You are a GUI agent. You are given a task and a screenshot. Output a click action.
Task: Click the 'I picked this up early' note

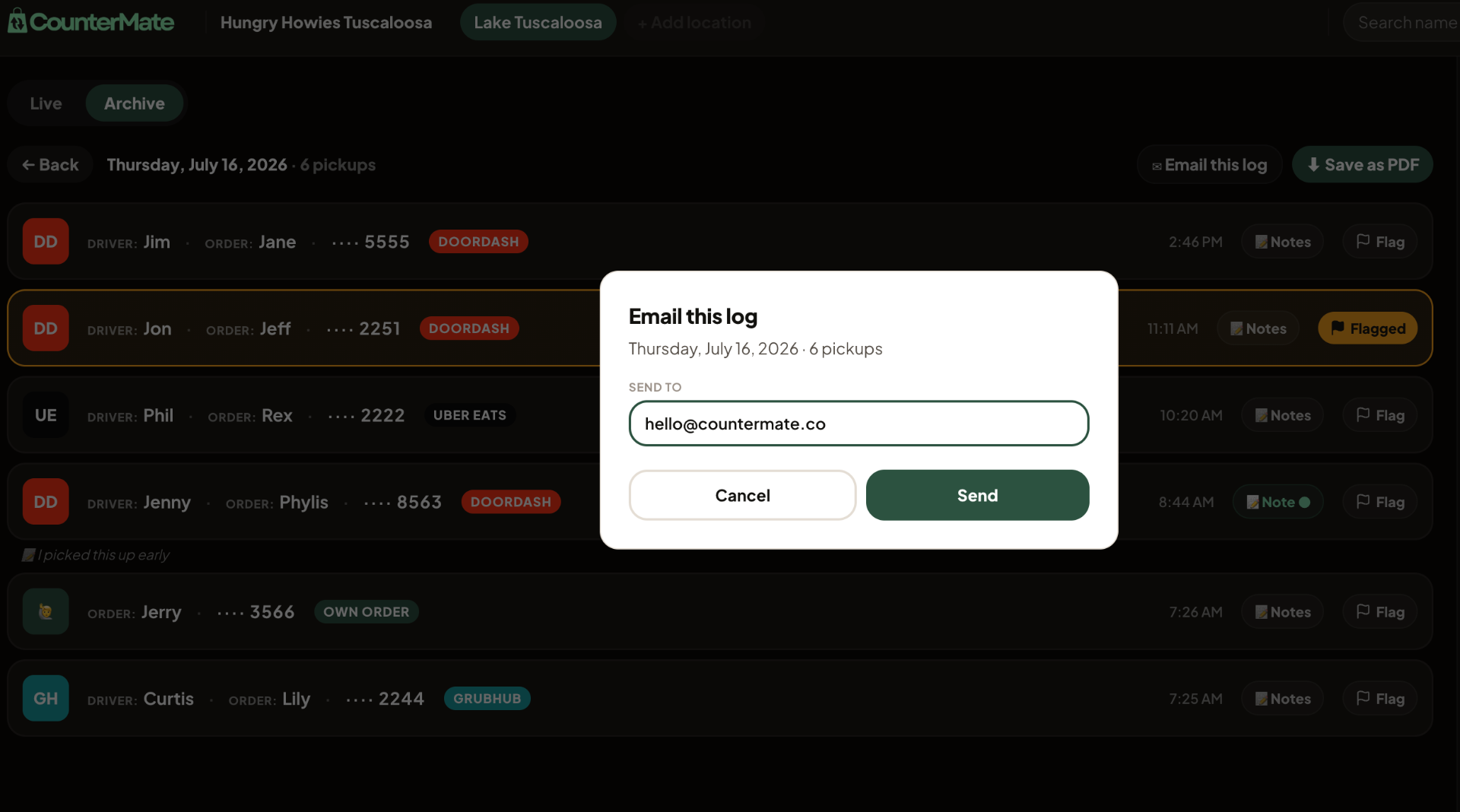tap(96, 555)
